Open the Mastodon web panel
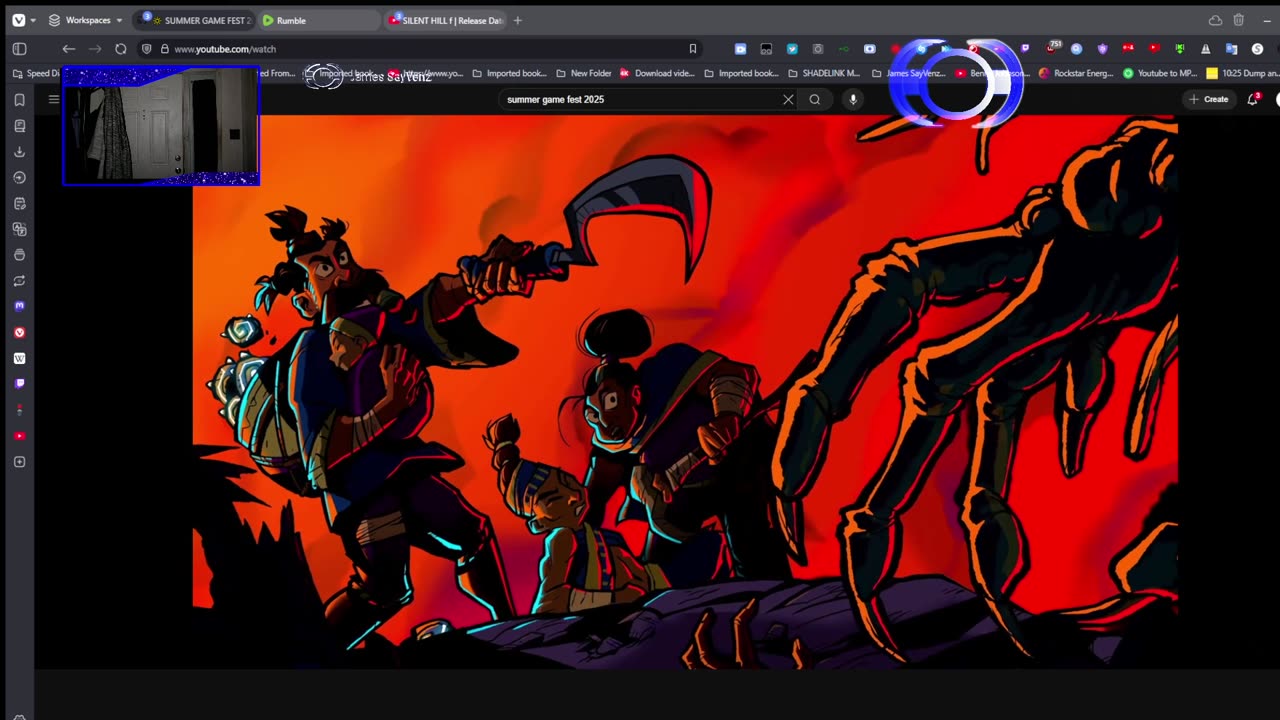 point(19,307)
